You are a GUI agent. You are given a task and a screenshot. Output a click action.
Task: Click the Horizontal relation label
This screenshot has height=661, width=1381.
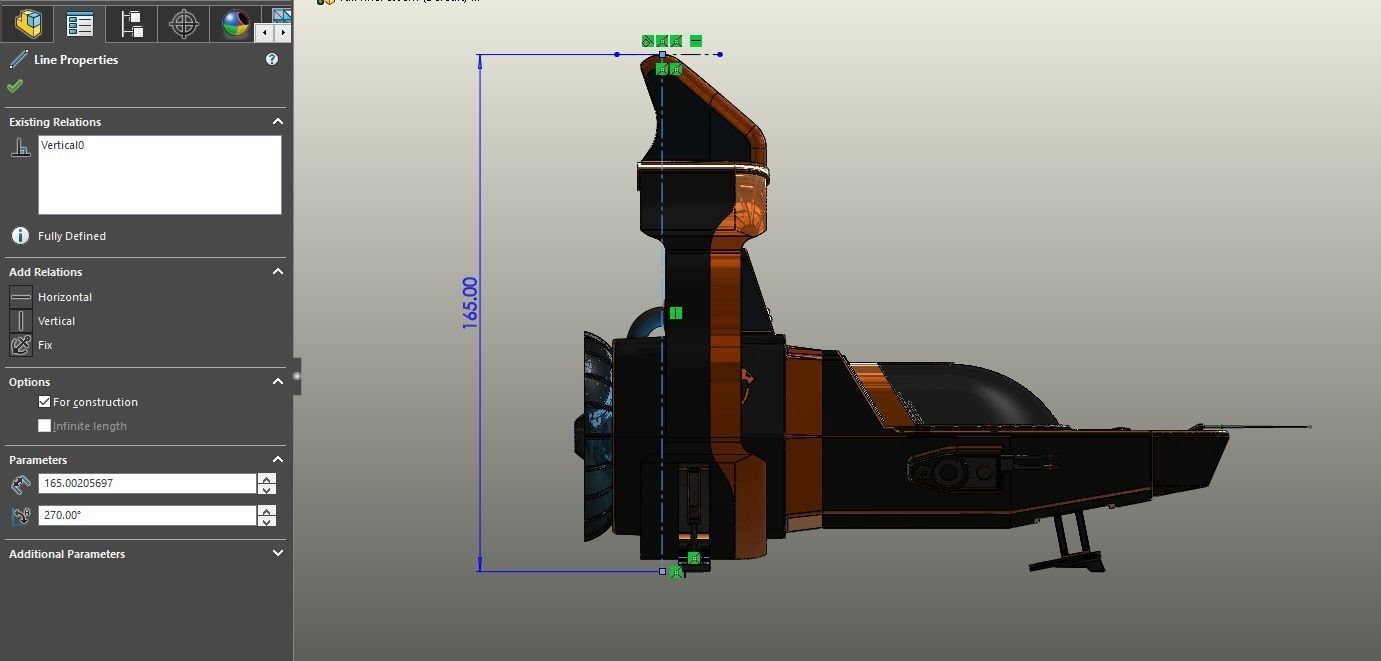coord(65,297)
